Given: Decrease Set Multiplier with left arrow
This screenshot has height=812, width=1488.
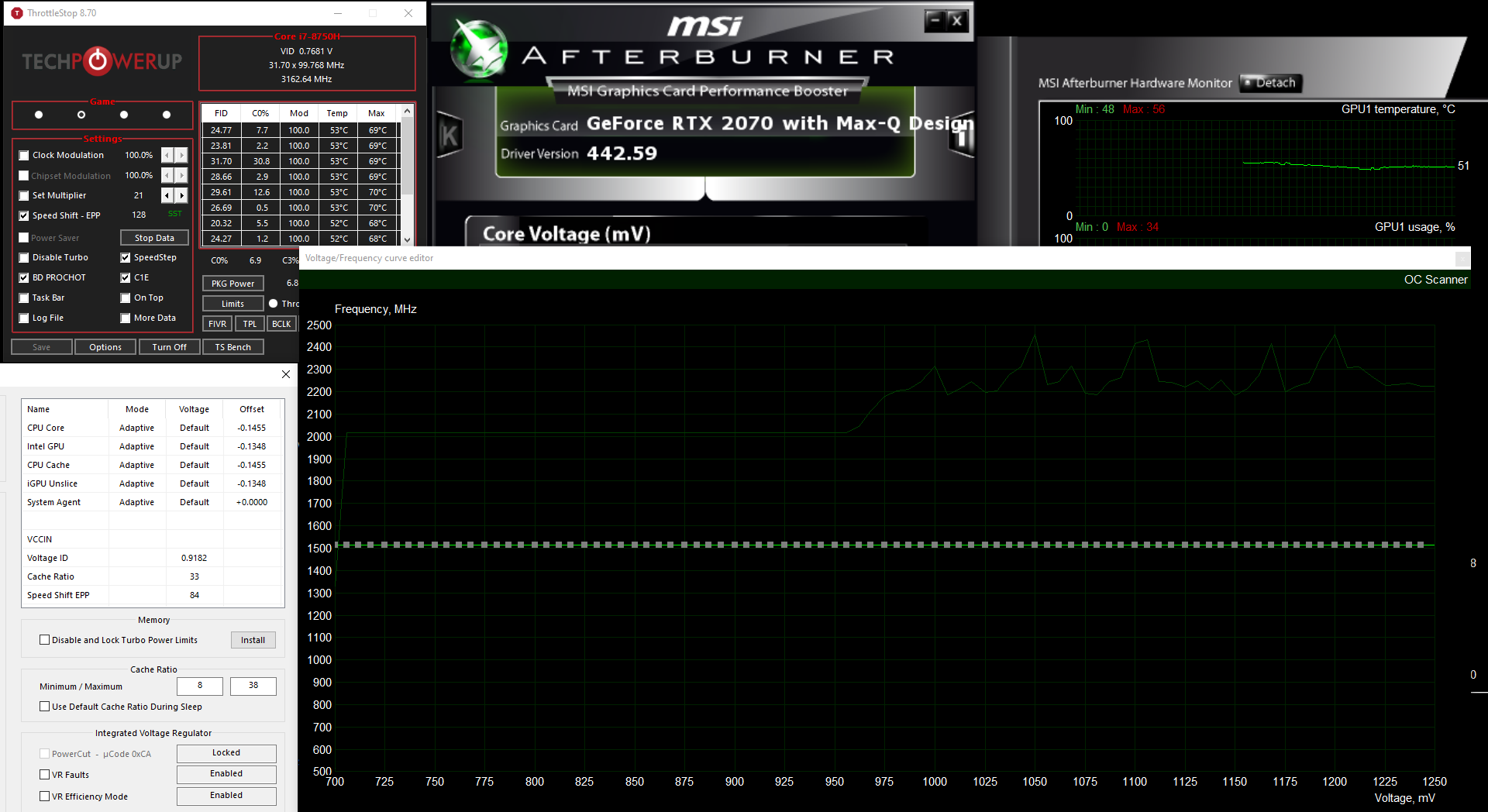Looking at the screenshot, I should click(x=167, y=195).
